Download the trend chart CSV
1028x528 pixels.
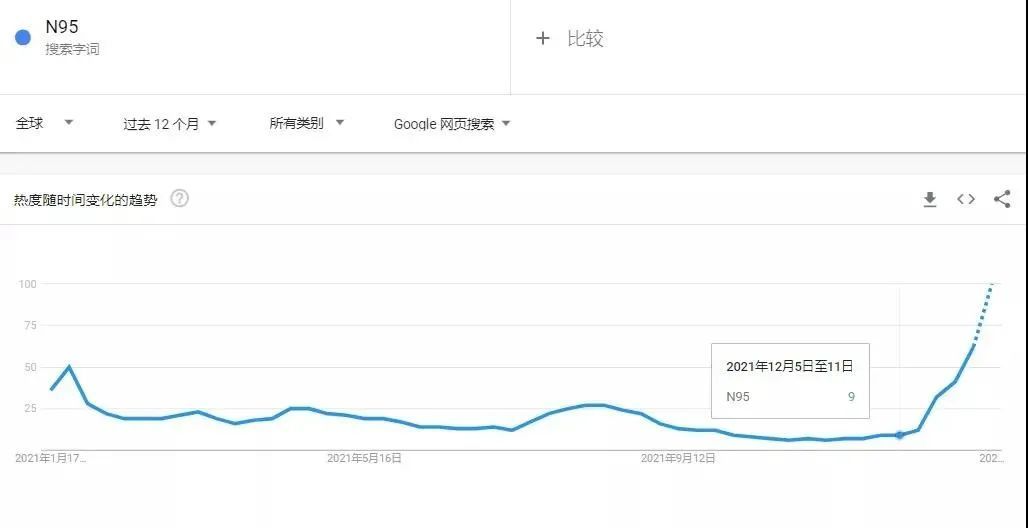(930, 199)
